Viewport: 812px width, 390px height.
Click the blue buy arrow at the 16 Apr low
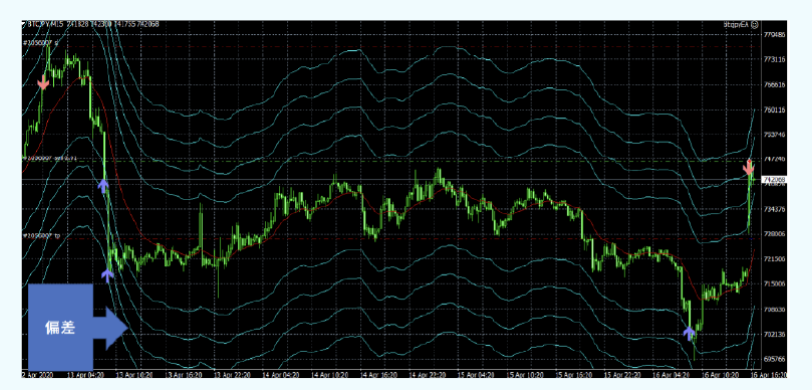(x=689, y=333)
